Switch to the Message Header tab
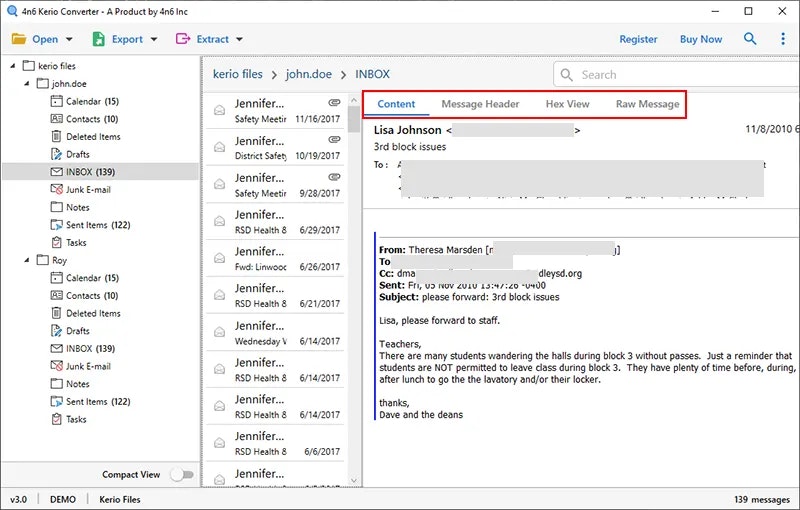800x510 pixels. tap(480, 104)
